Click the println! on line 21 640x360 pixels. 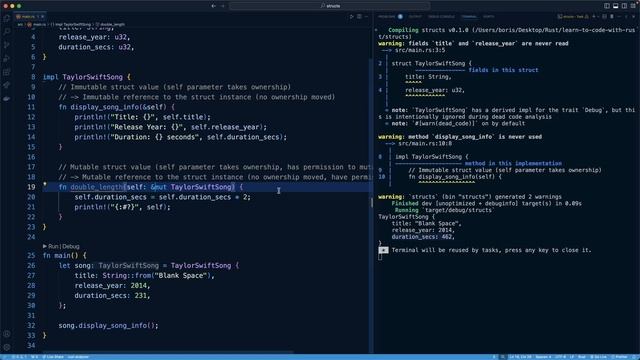[x=90, y=207]
